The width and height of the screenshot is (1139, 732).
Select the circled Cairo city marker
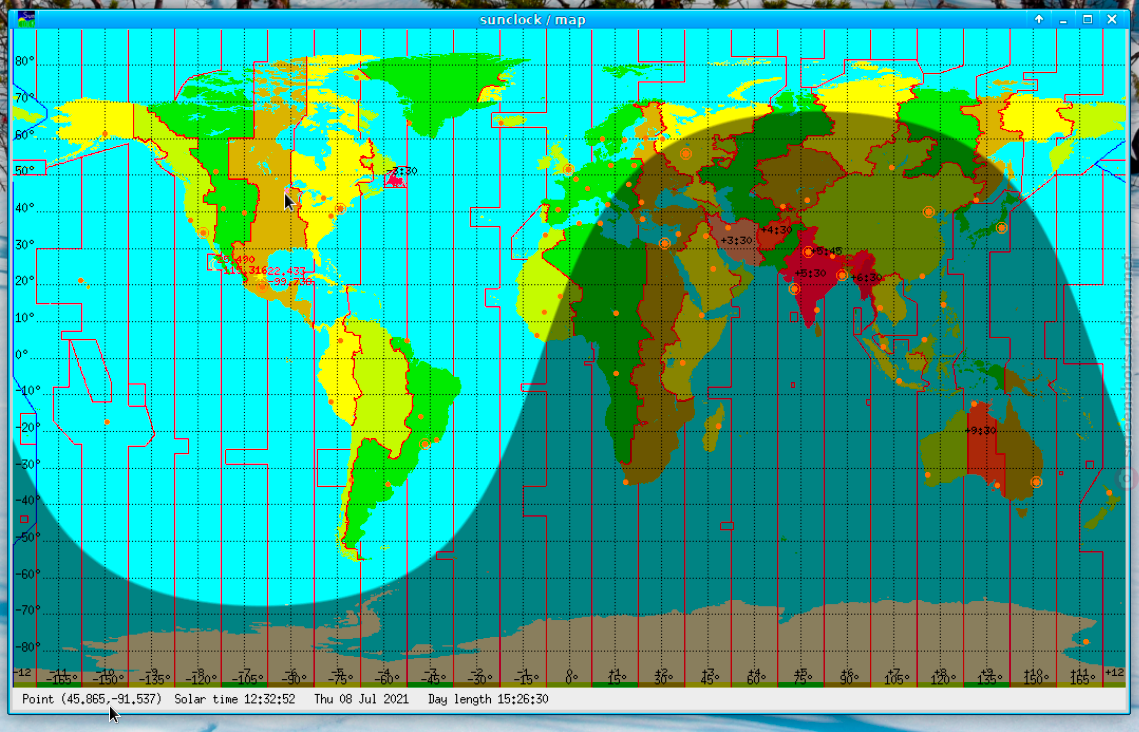(664, 243)
